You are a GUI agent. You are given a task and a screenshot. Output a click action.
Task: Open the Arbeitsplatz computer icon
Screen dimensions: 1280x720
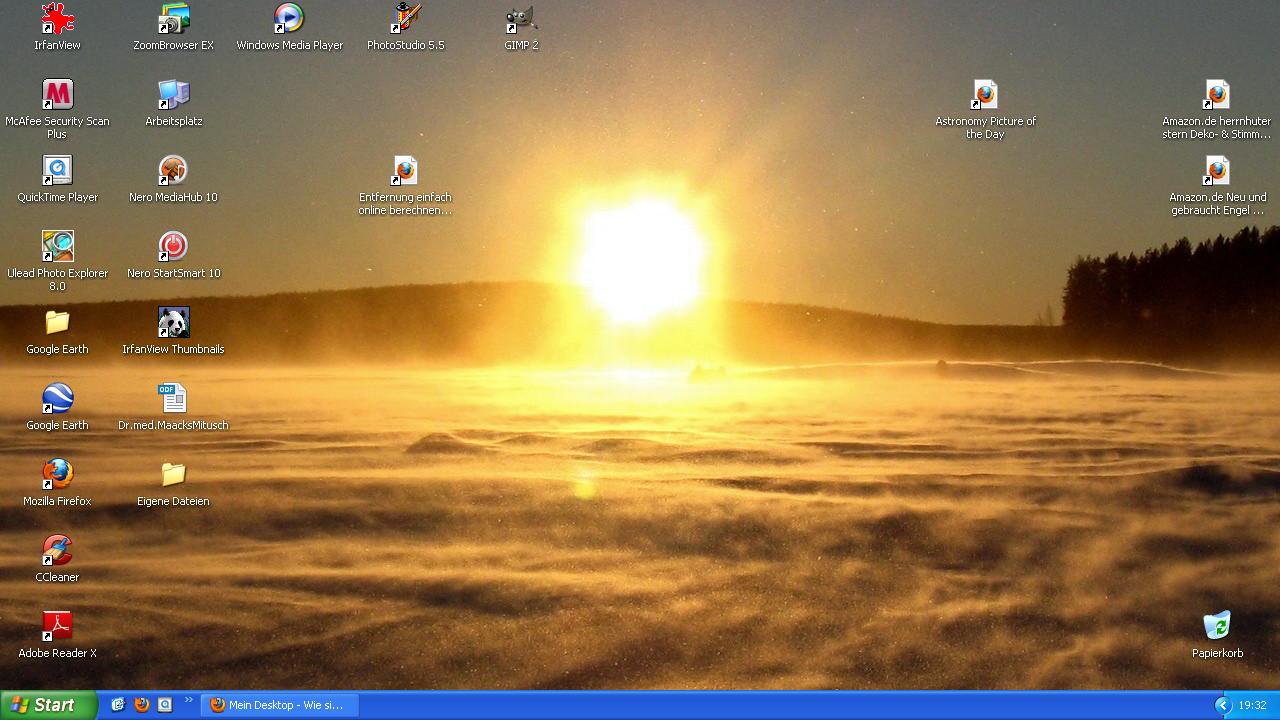173,95
